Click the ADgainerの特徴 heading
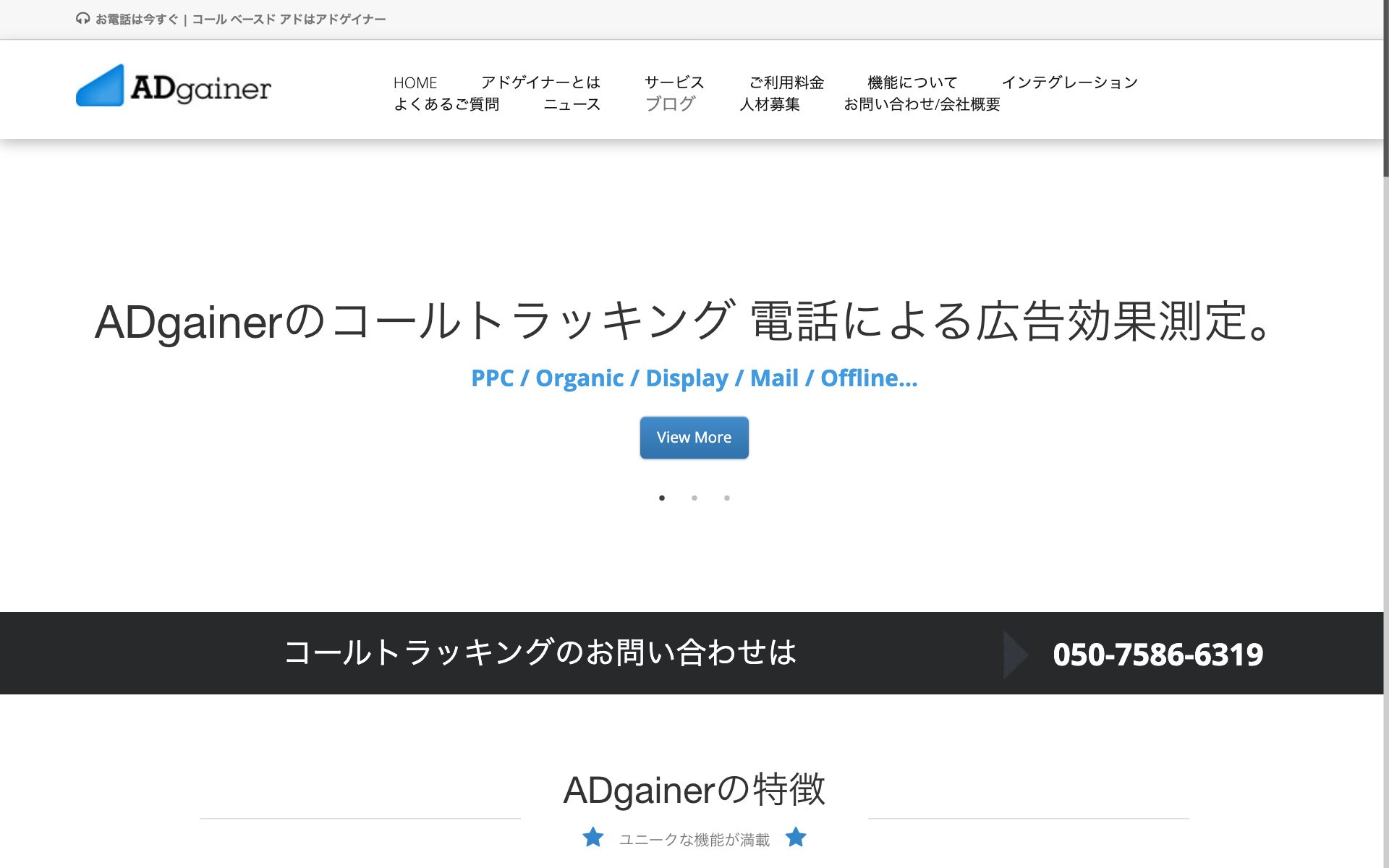The height and width of the screenshot is (868, 1389). click(x=694, y=789)
